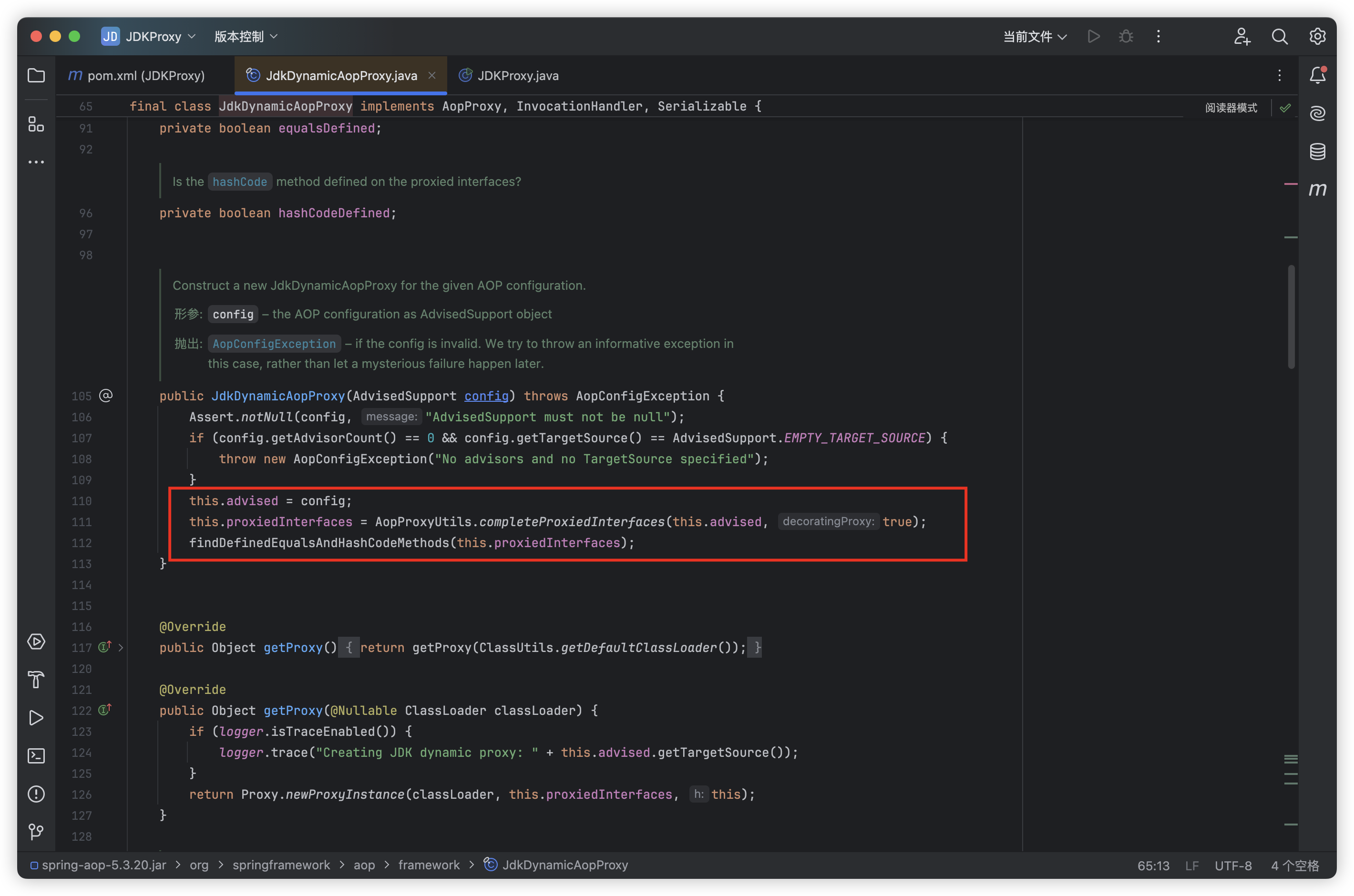Click the hashCode doc link
This screenshot has height=896, width=1354.
(x=240, y=182)
